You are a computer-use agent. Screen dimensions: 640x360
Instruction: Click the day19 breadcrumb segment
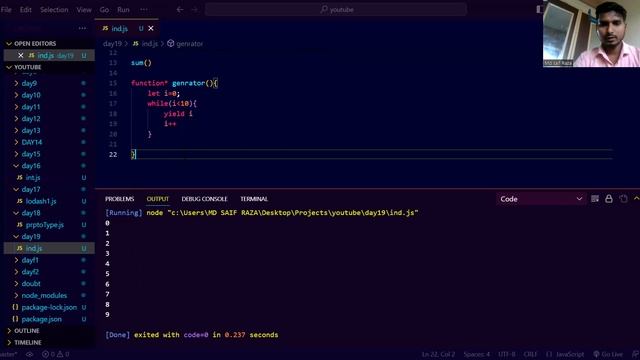tap(112, 43)
